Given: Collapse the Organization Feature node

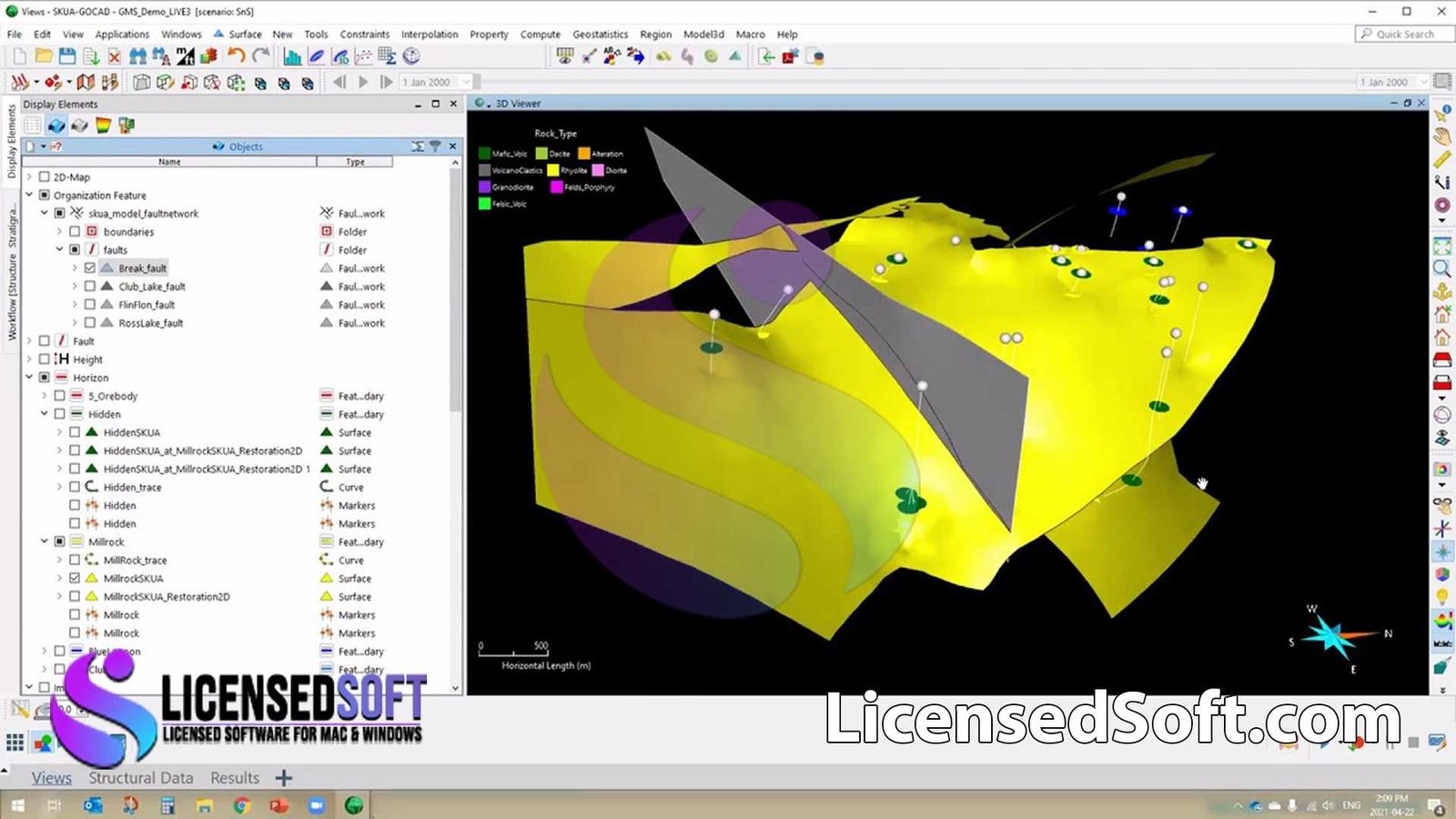Looking at the screenshot, I should [x=29, y=195].
